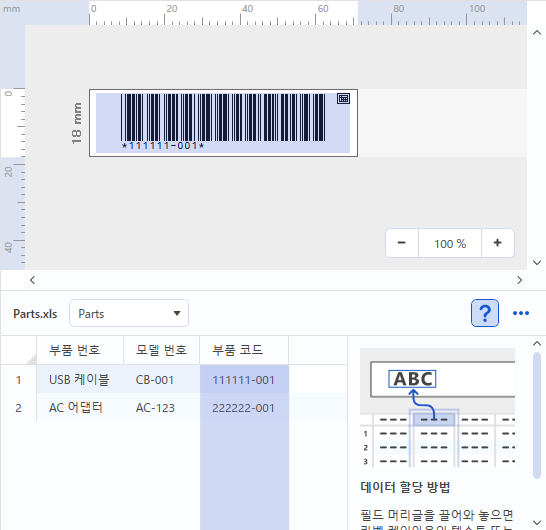The height and width of the screenshot is (530, 546).
Task: Click the 222222-001 cell
Action: (x=244, y=407)
